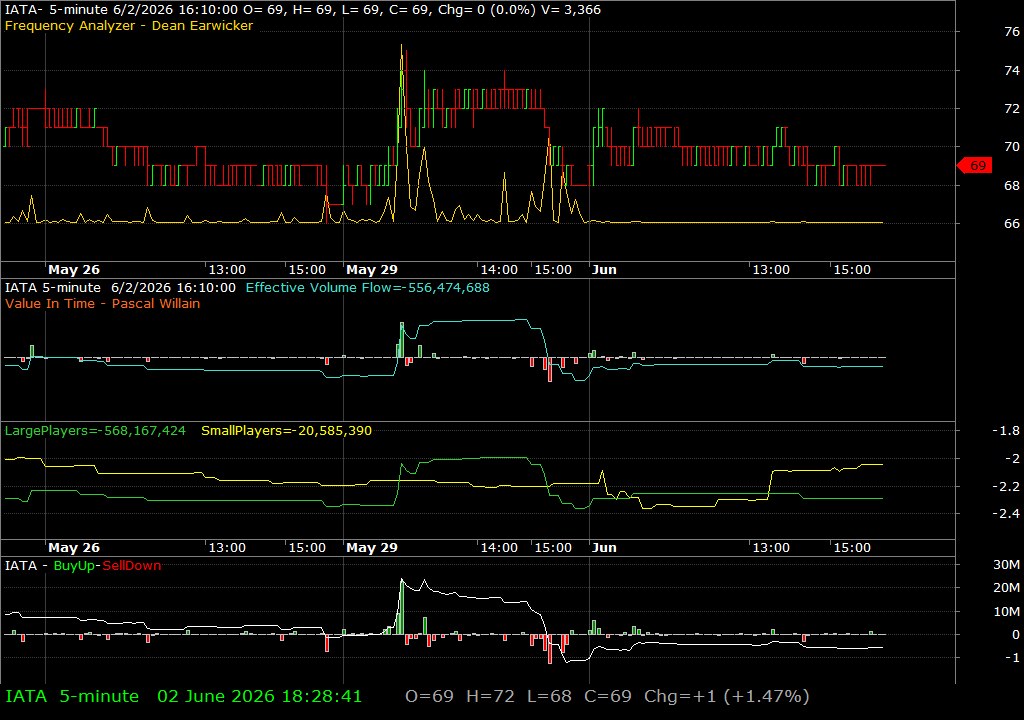Click the 'May 26' date label on top axis
This screenshot has width=1024, height=720.
74,269
